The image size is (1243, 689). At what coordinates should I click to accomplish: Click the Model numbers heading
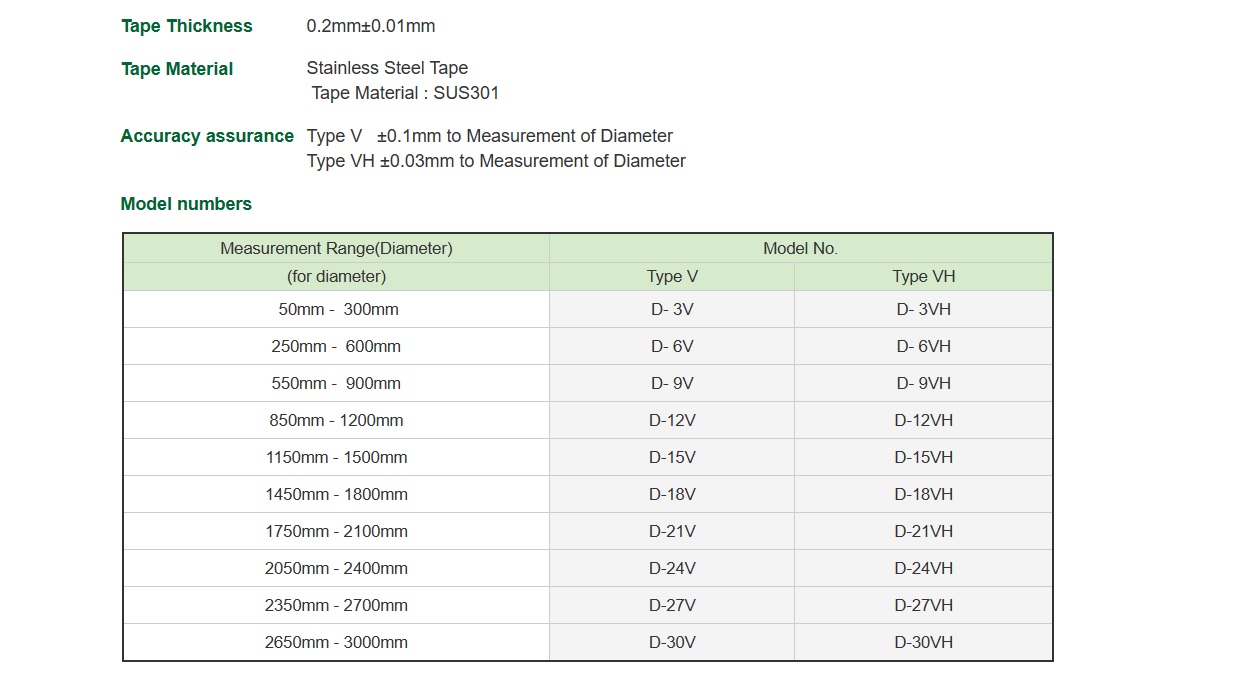click(x=186, y=204)
